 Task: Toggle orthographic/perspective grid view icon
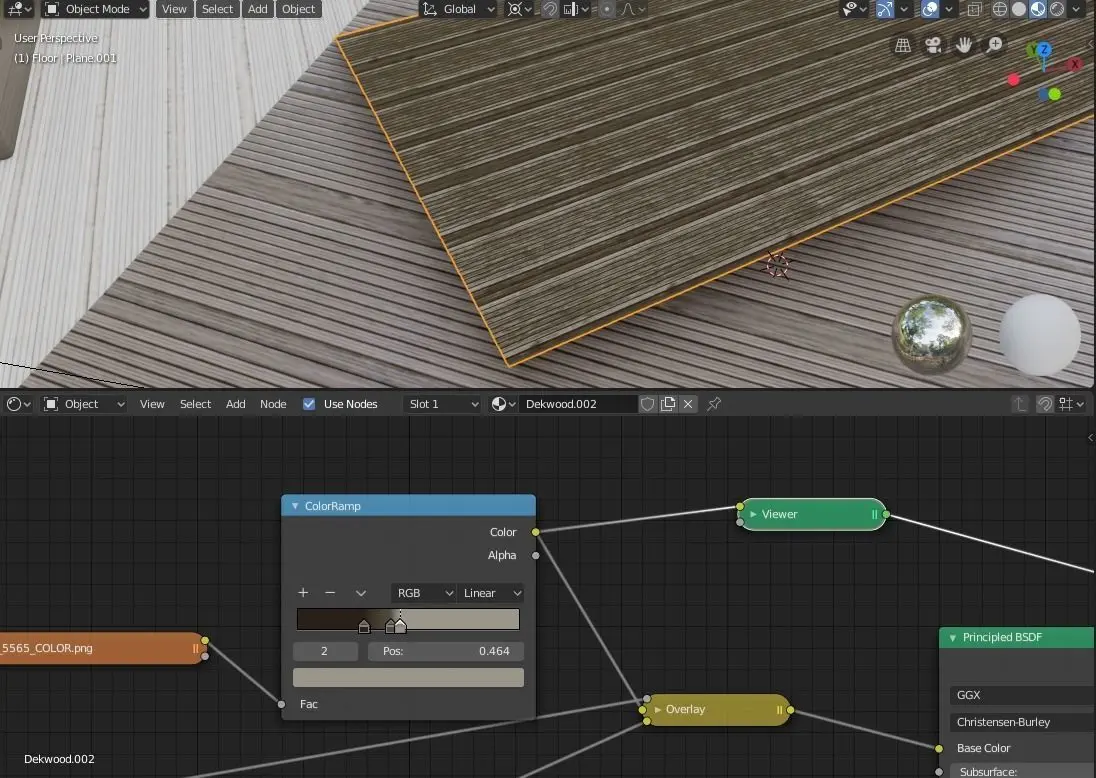pos(903,45)
